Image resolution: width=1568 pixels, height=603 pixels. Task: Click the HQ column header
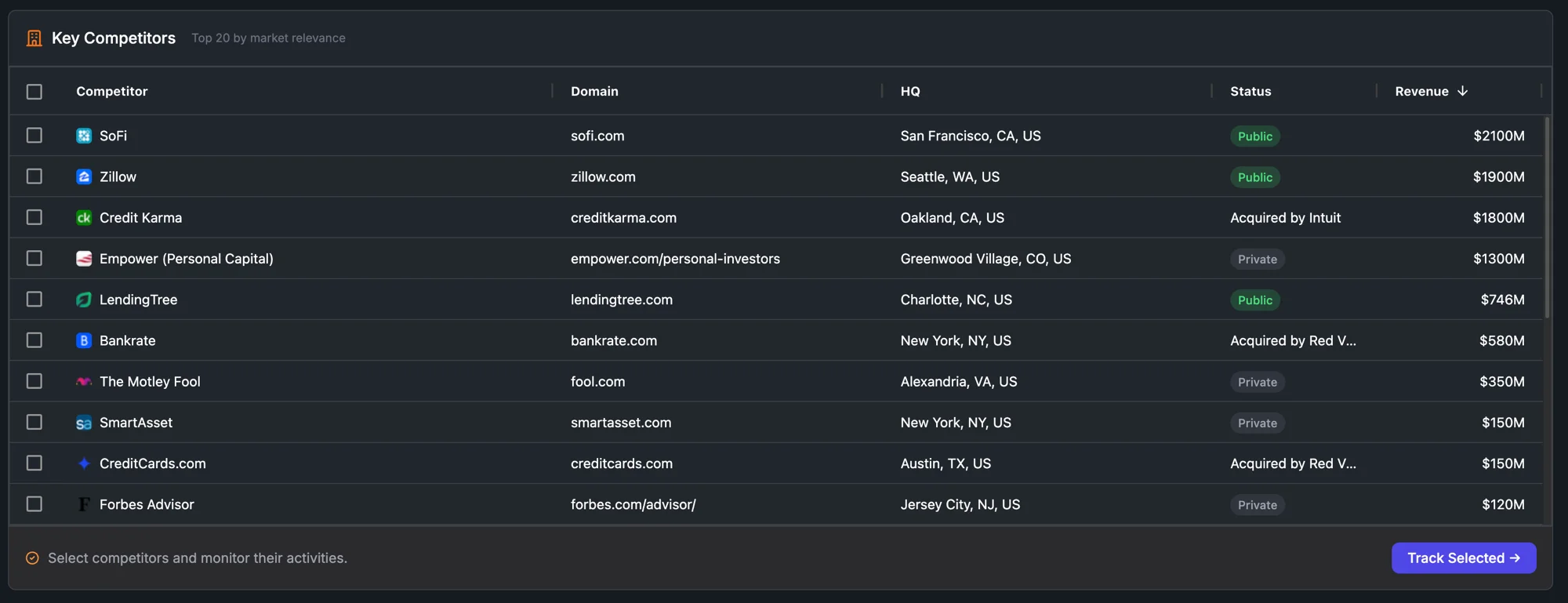point(910,91)
